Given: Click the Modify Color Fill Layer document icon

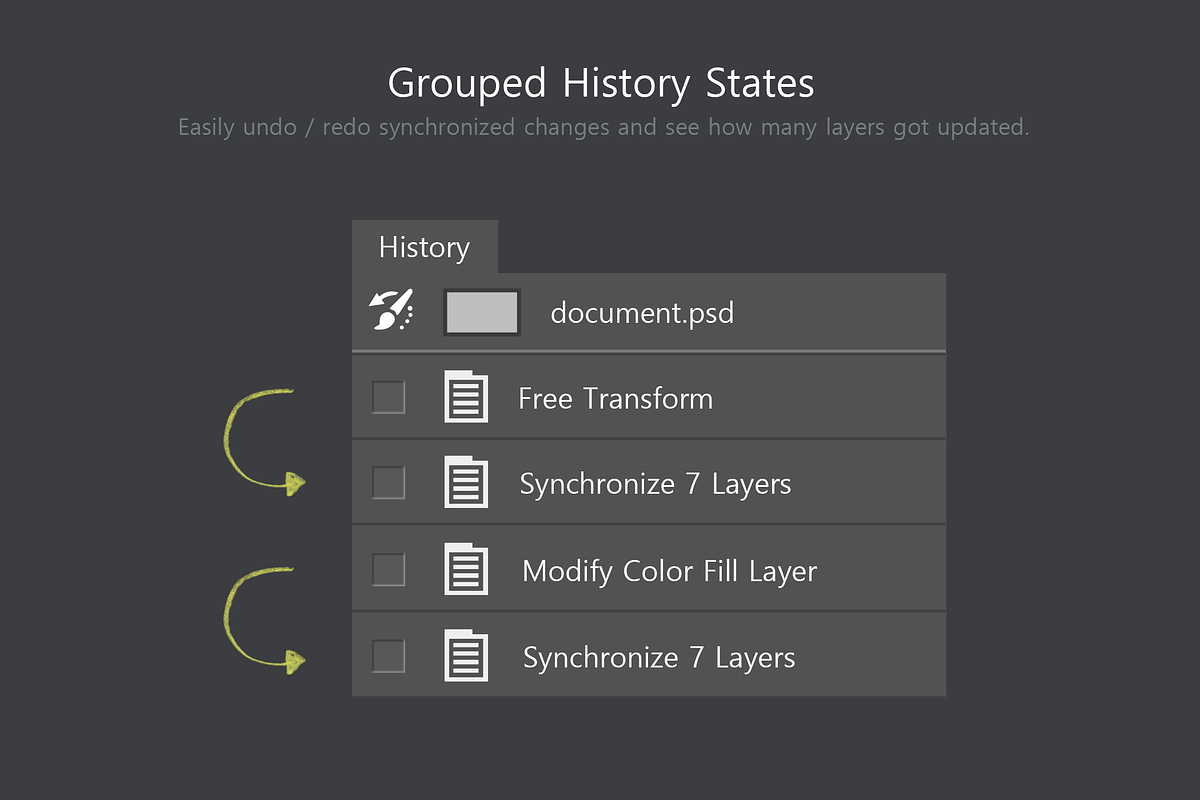Looking at the screenshot, I should (466, 570).
